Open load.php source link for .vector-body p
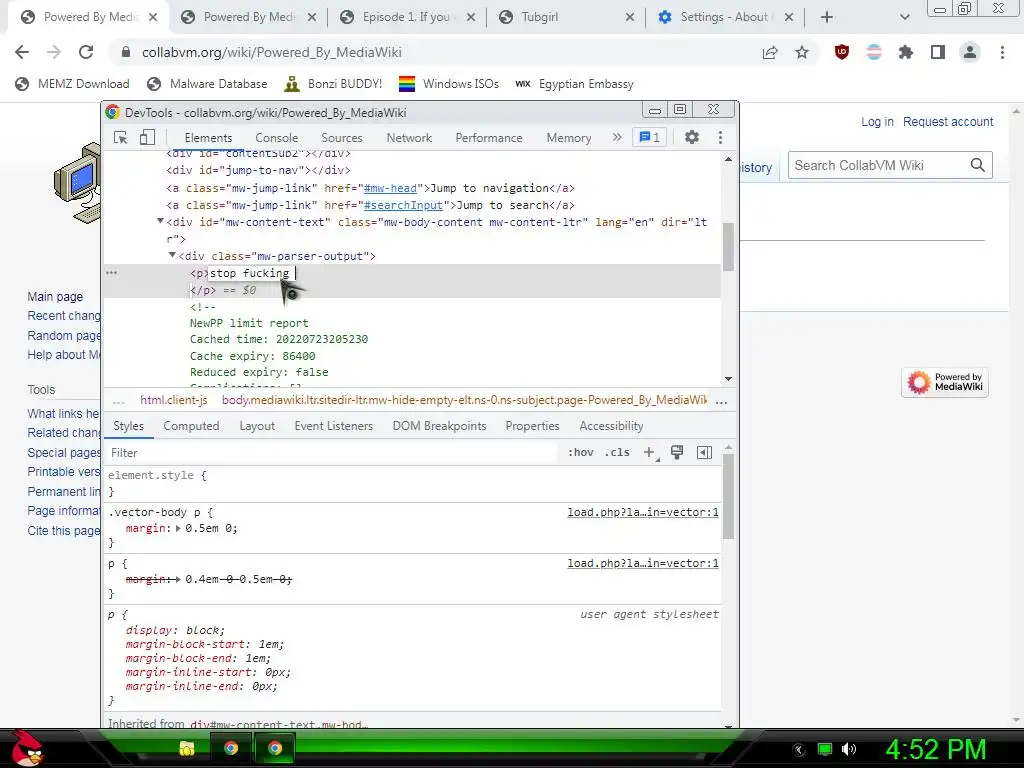1024x768 pixels. [x=643, y=512]
